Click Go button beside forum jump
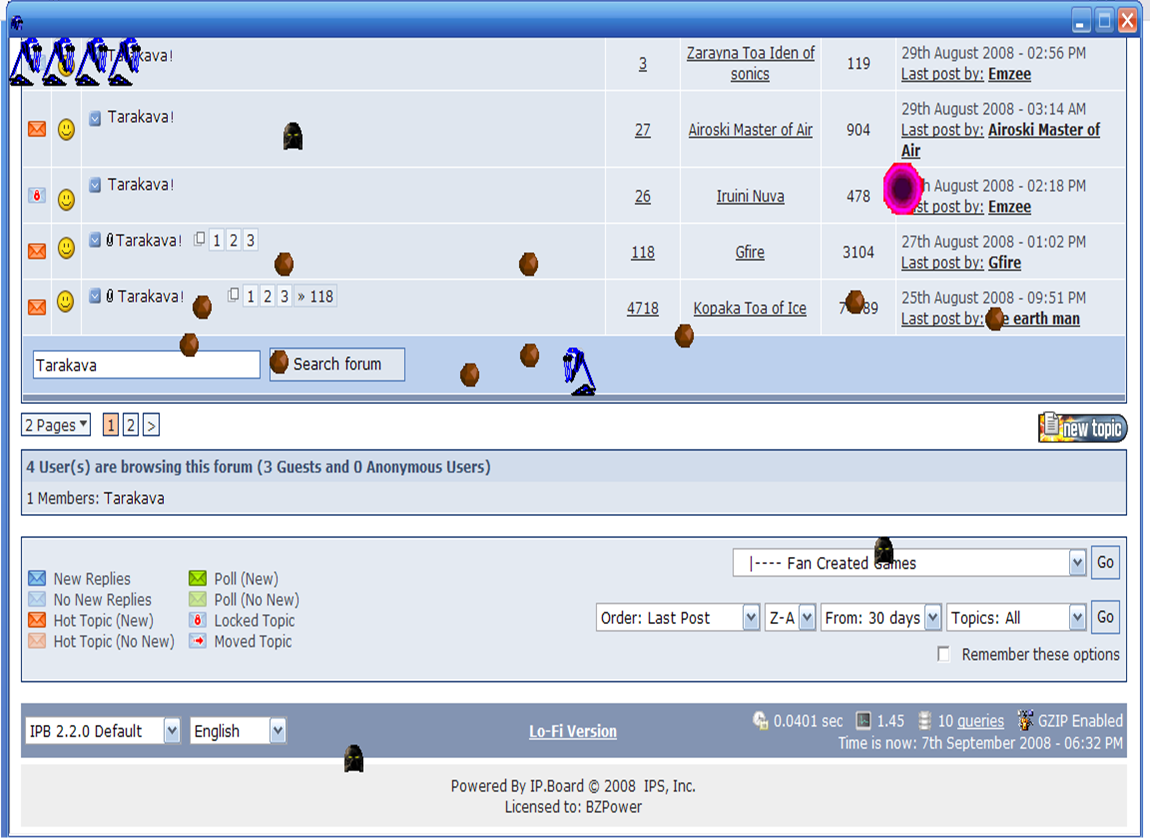Viewport: 1150px width, 838px height. (x=1105, y=563)
